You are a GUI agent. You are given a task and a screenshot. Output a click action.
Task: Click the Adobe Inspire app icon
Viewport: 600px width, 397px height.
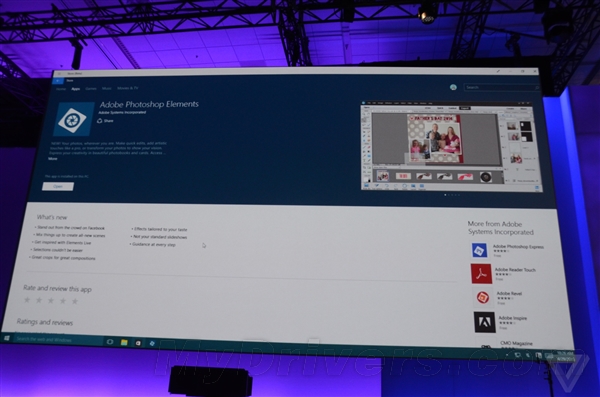484,322
